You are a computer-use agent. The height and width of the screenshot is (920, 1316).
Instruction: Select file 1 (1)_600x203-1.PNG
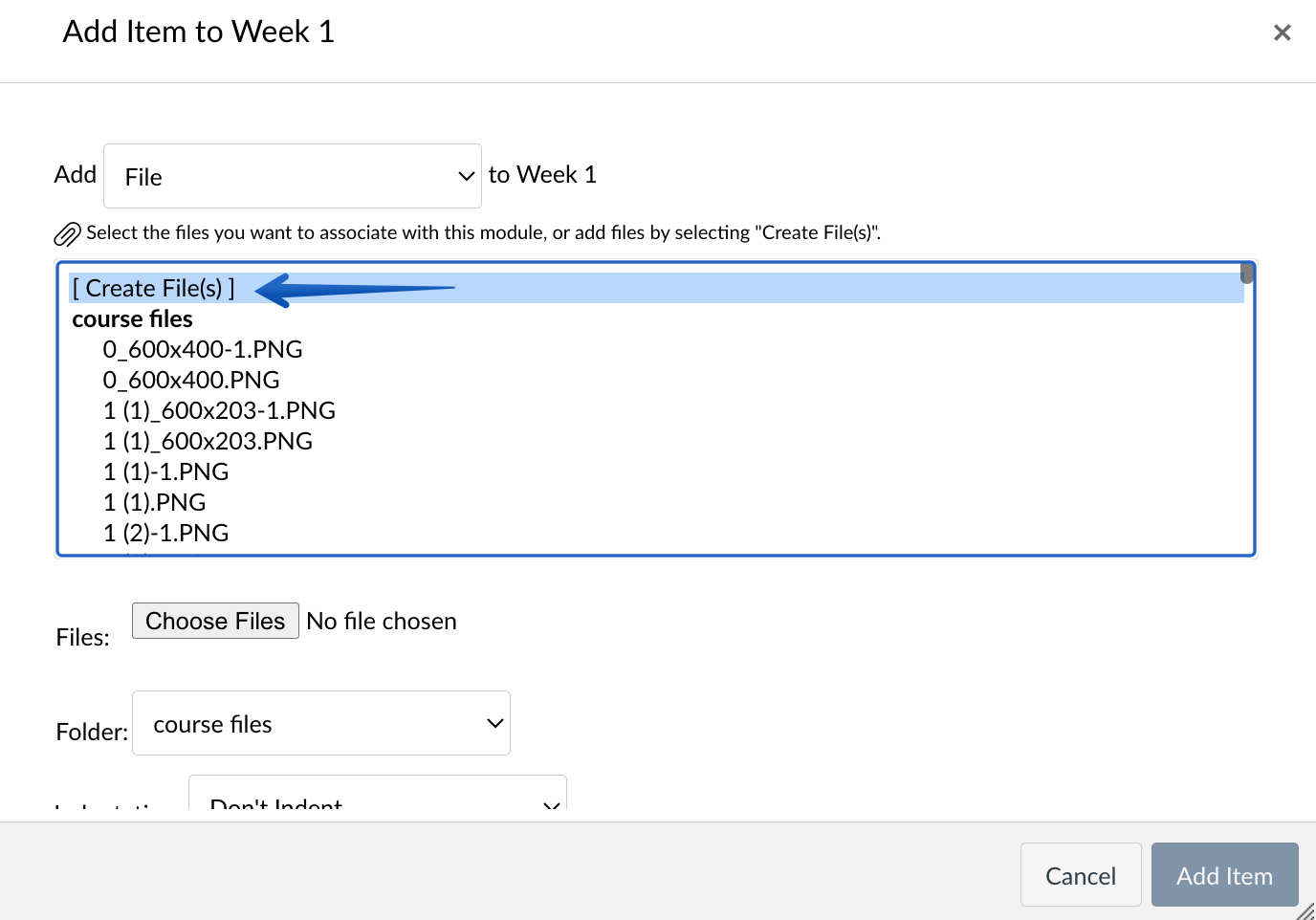coord(219,410)
